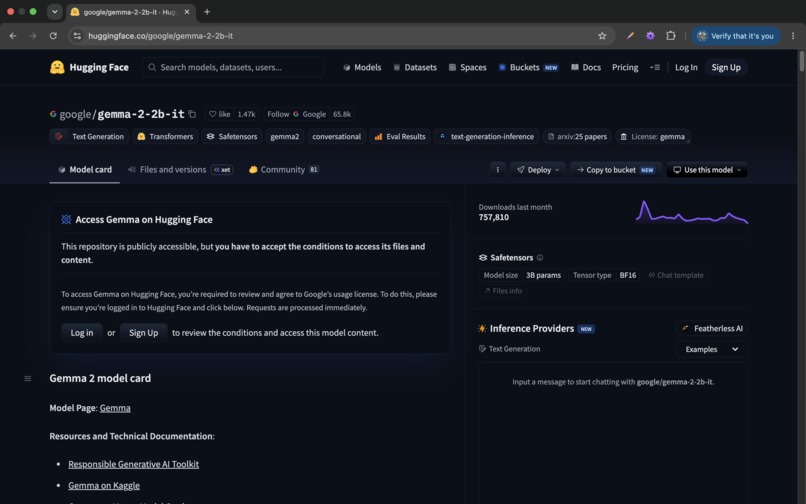
Task: Open the Featherless AI provider selector
Action: (x=712, y=329)
